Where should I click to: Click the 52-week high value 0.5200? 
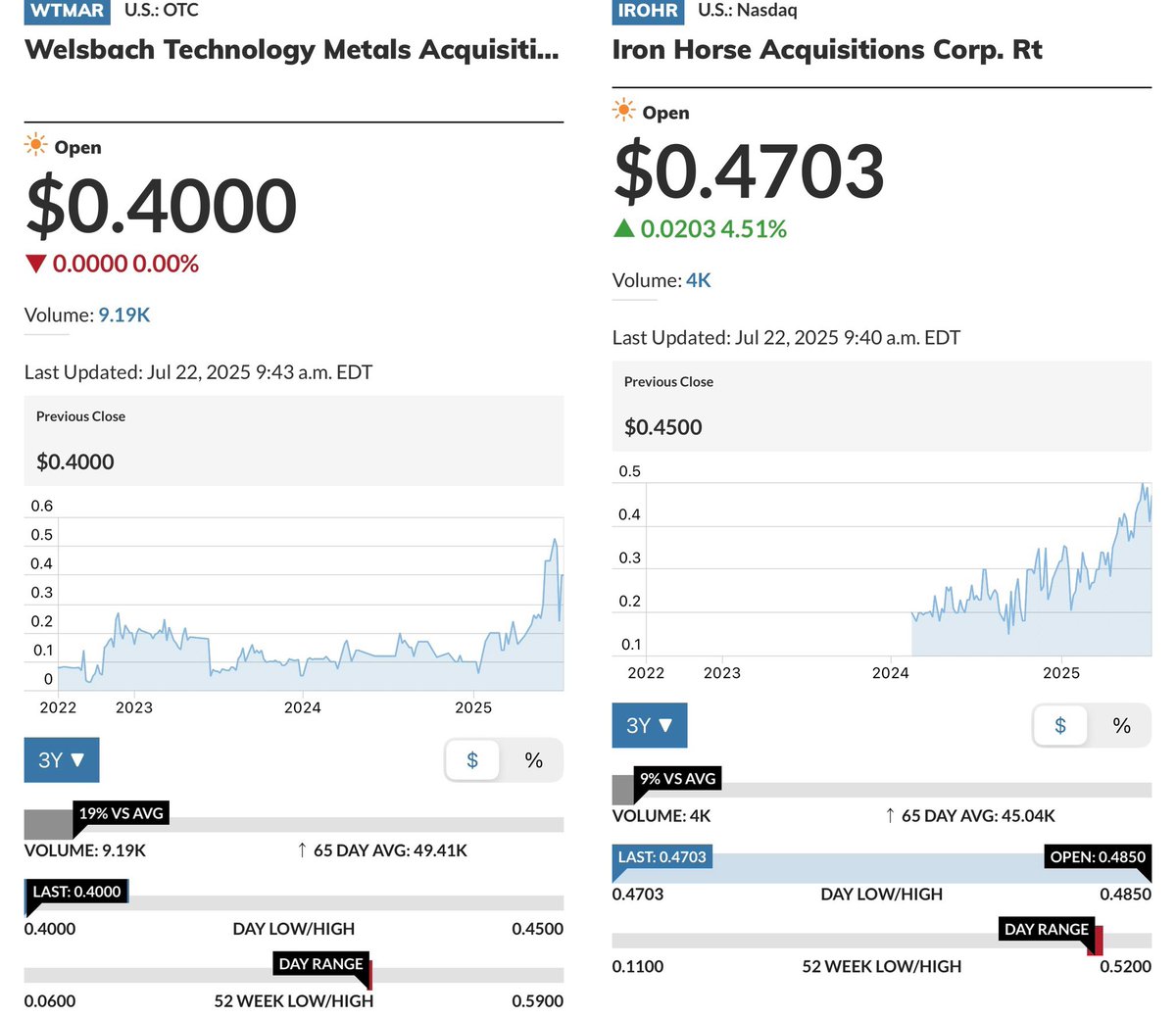pos(1126,966)
